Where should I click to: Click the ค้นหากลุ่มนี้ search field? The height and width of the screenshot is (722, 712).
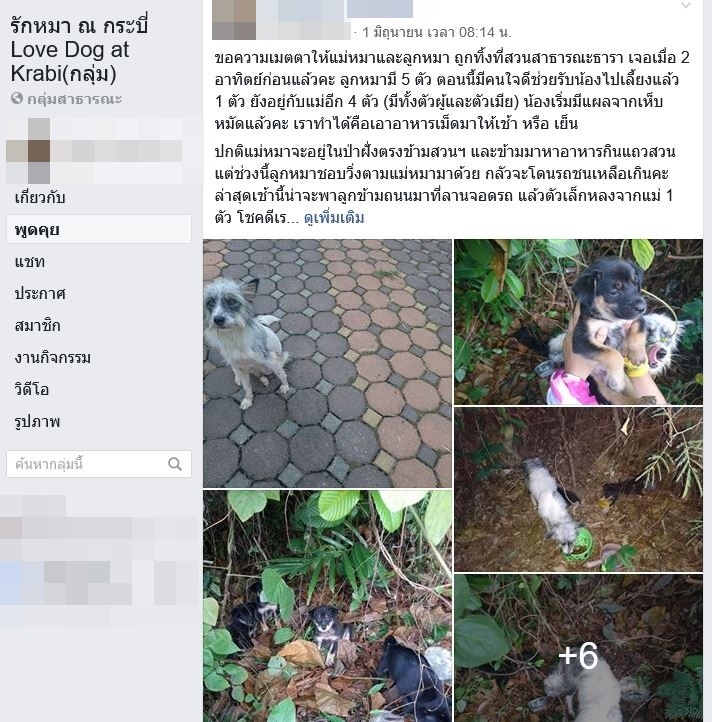99,464
